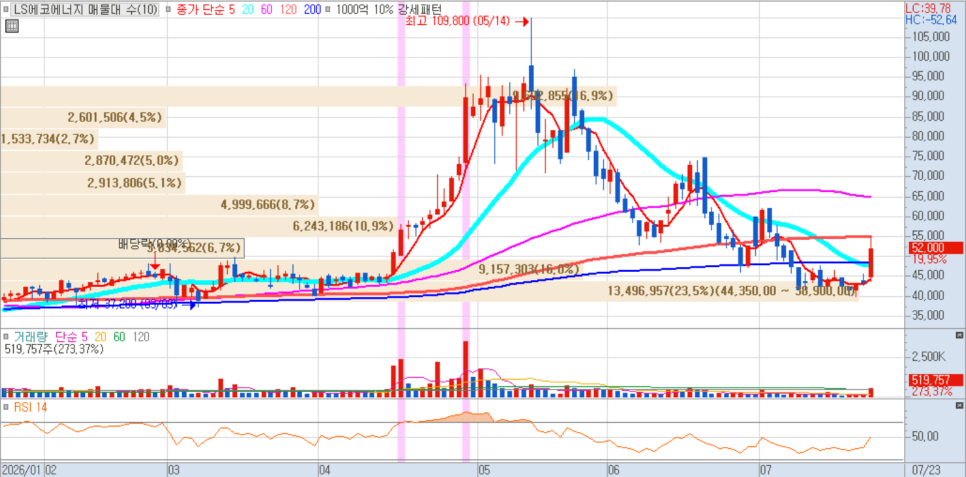Select the LS에코에너지 매물대 수(10) indicator label

[85, 9]
